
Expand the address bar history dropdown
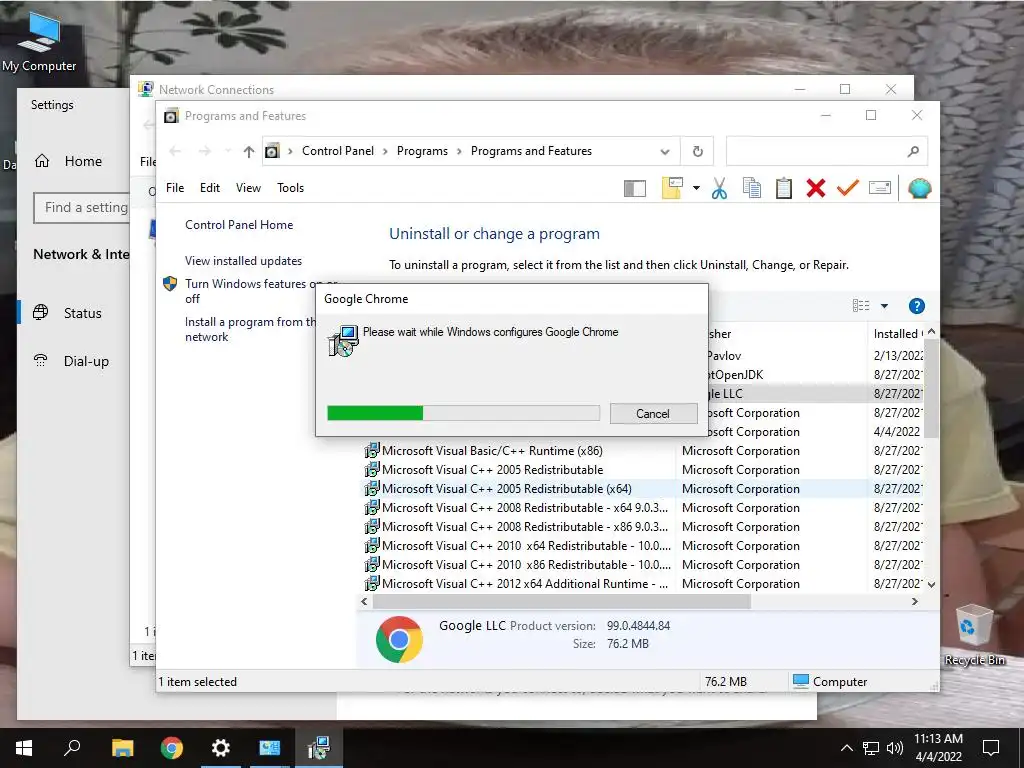click(665, 152)
